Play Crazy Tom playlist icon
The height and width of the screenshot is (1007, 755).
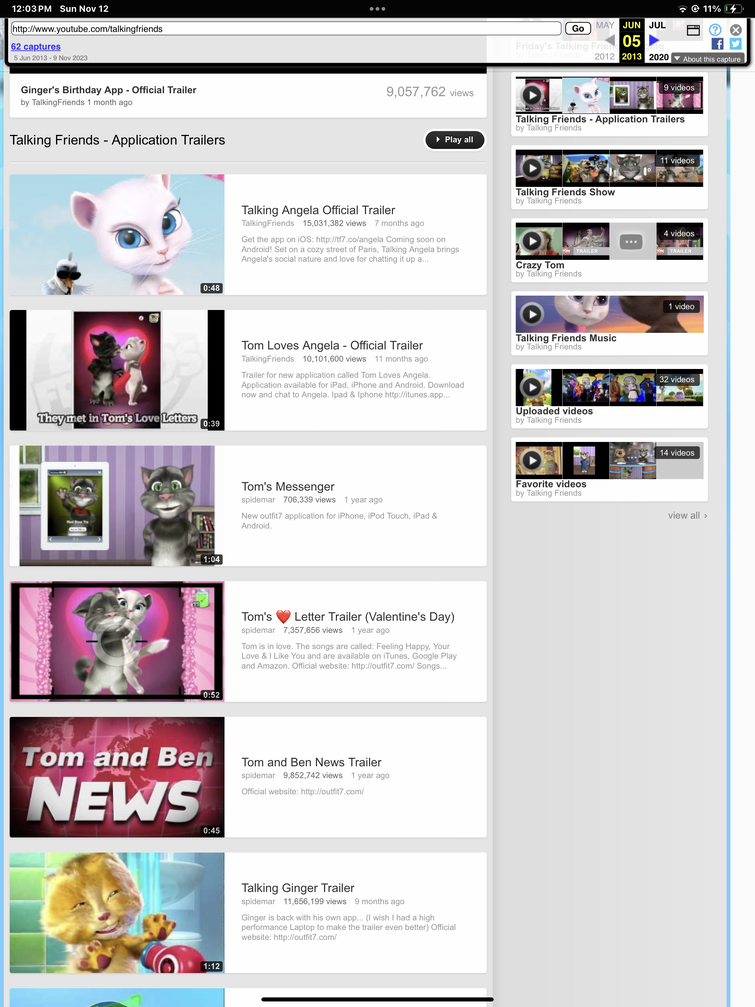tap(532, 241)
